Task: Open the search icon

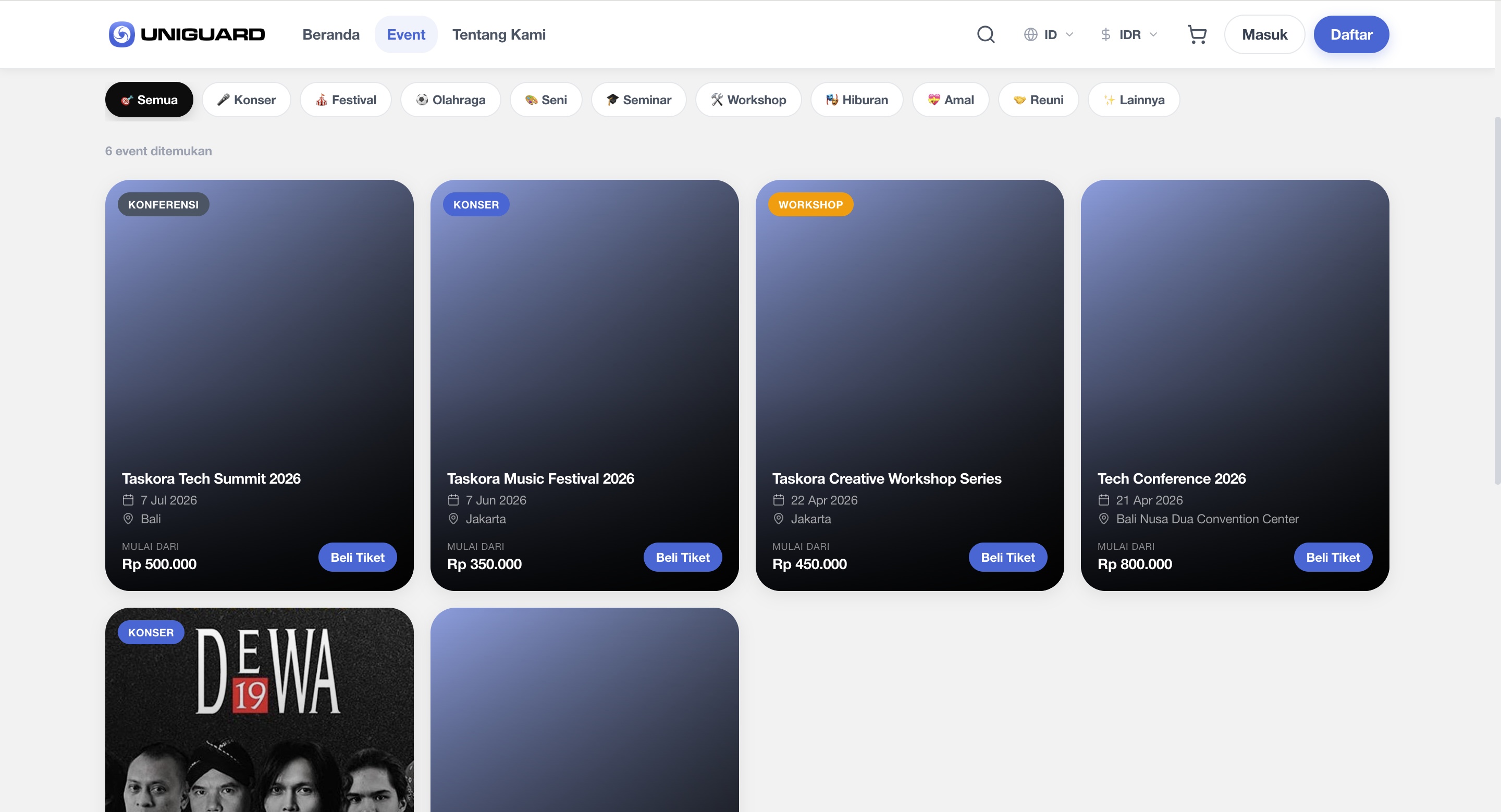Action: 986,34
